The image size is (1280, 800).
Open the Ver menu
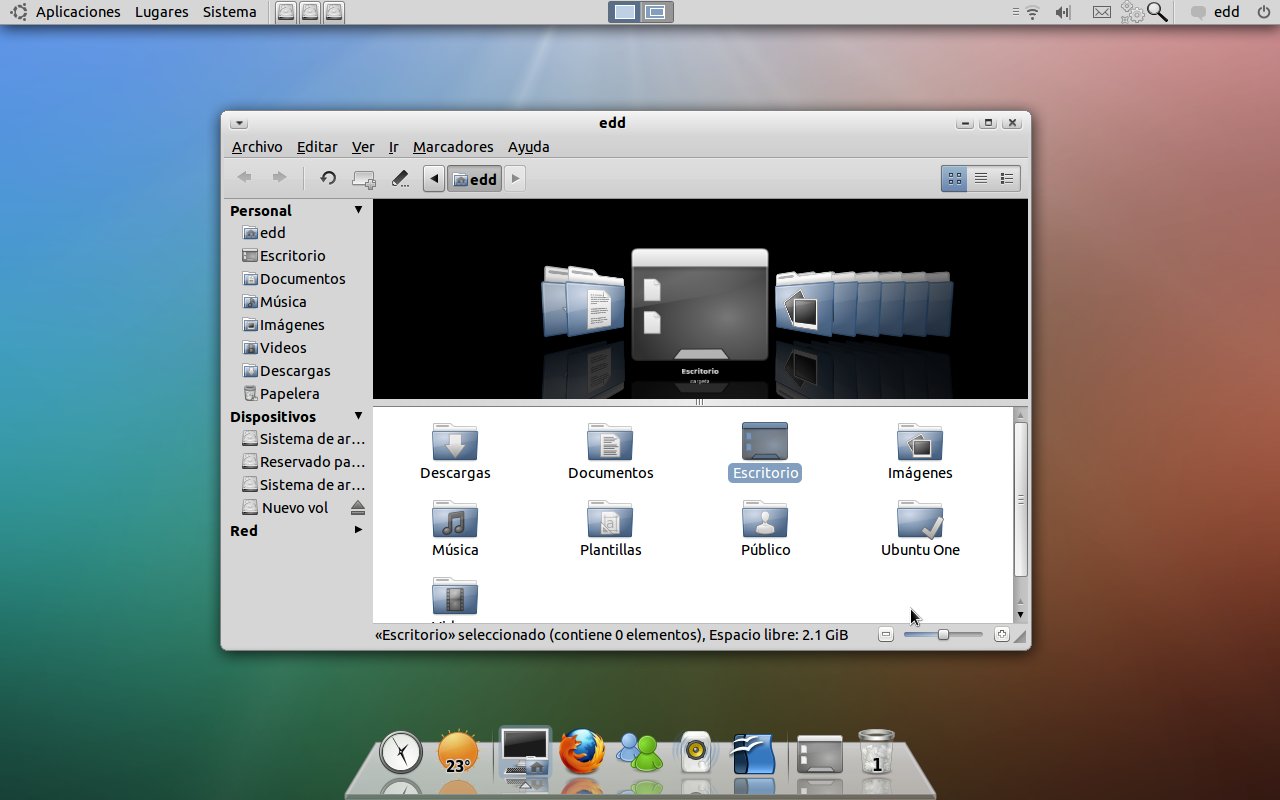[x=363, y=147]
